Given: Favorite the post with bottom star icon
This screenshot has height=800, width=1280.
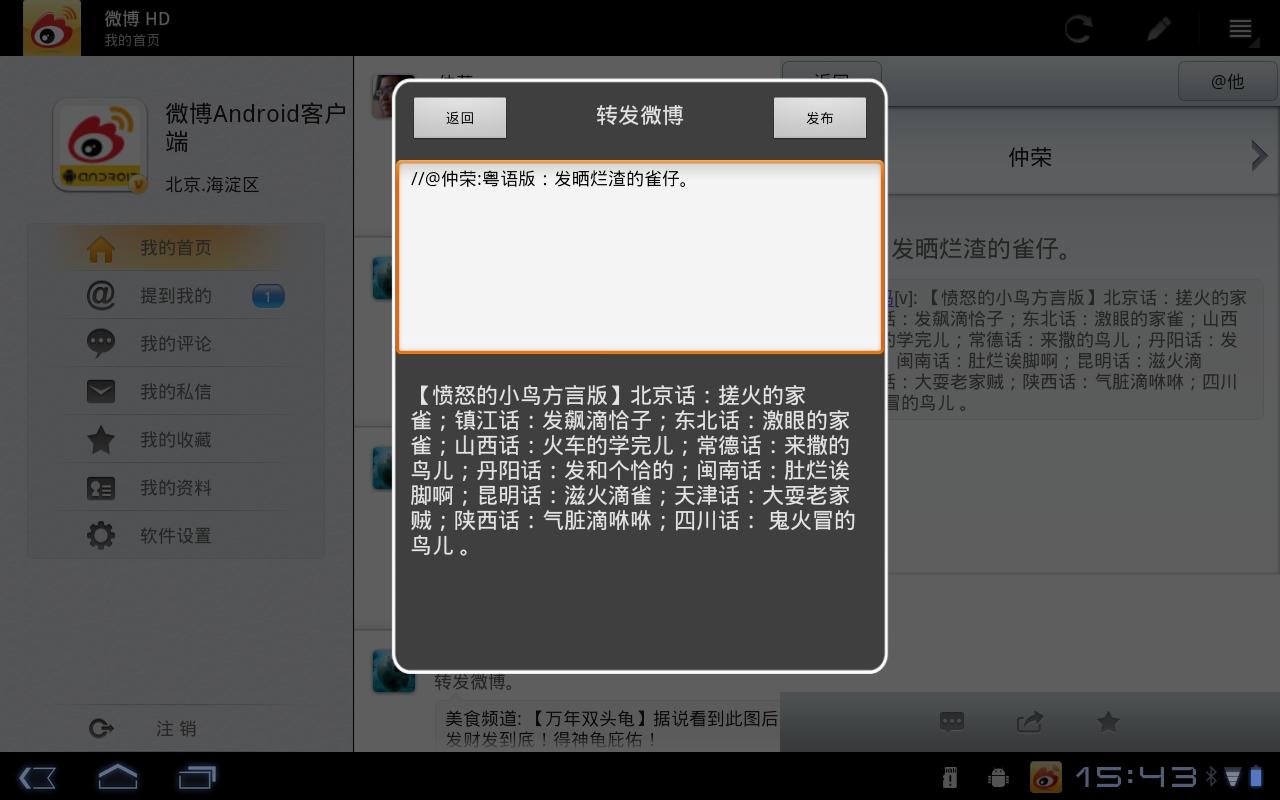Looking at the screenshot, I should click(x=1108, y=721).
